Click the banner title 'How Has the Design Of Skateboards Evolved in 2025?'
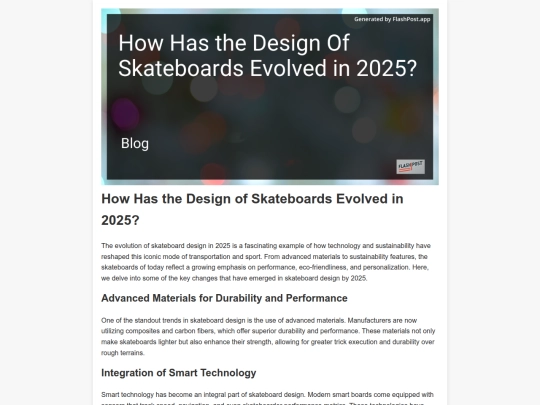The width and height of the screenshot is (540, 405). (268, 55)
